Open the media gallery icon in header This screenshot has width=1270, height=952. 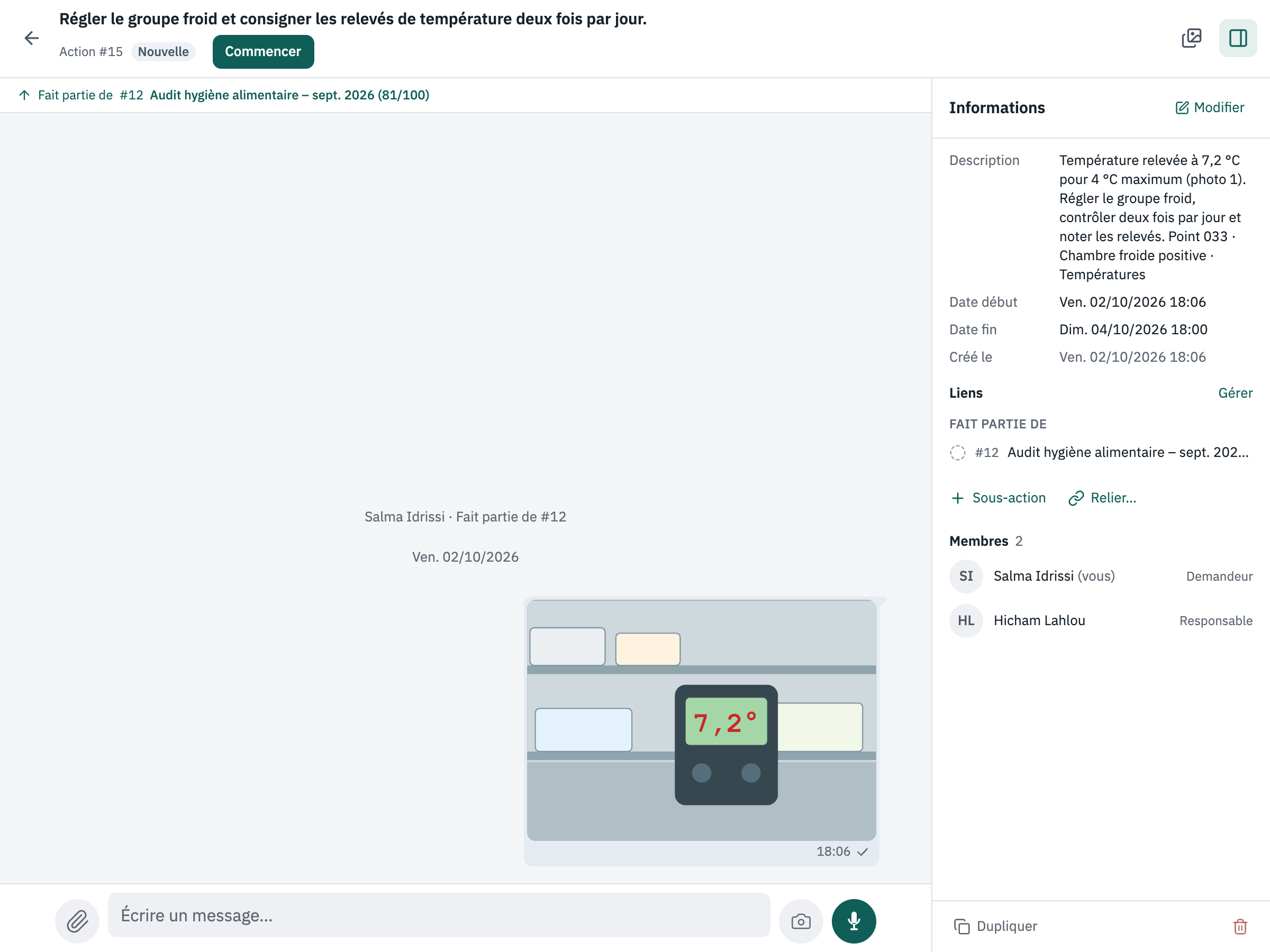[x=1191, y=39]
